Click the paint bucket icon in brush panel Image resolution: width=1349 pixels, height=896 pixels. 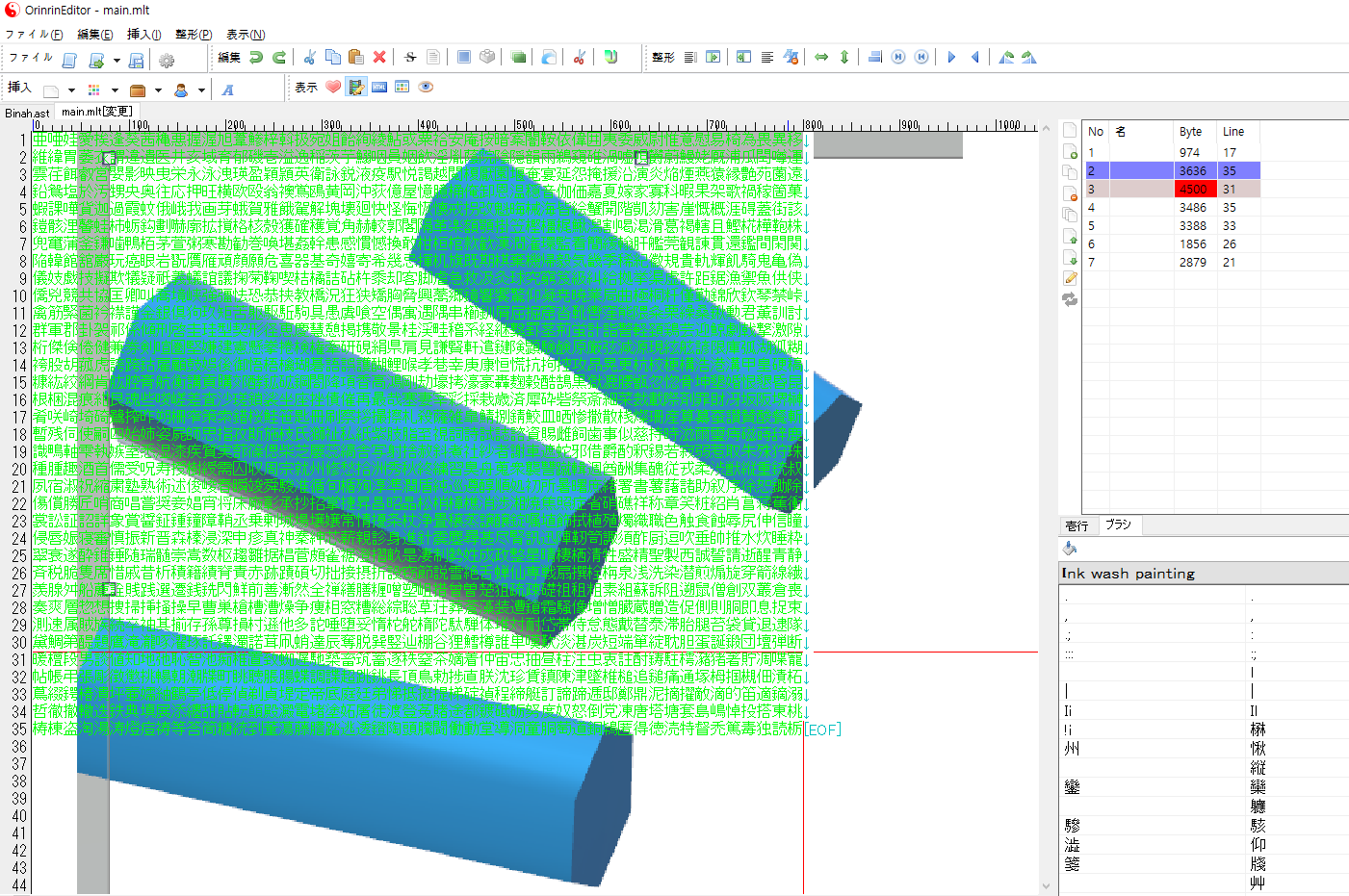click(1070, 549)
